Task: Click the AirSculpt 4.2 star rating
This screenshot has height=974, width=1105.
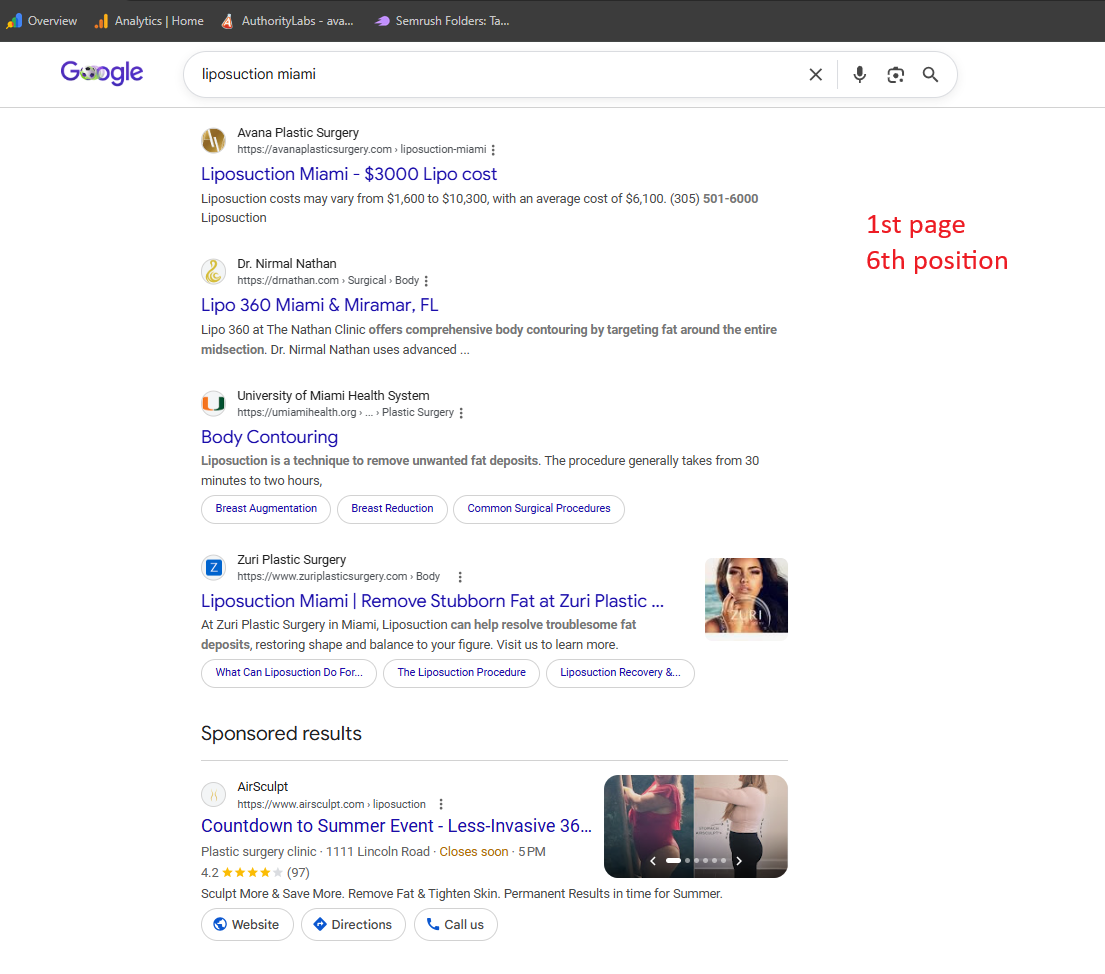Action: click(255, 873)
